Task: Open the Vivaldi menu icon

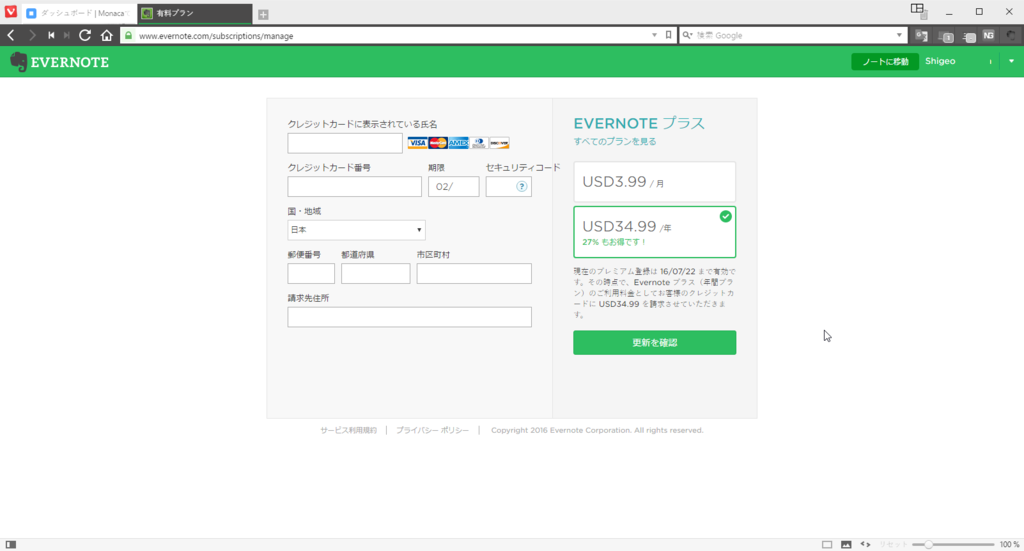Action: [10, 12]
